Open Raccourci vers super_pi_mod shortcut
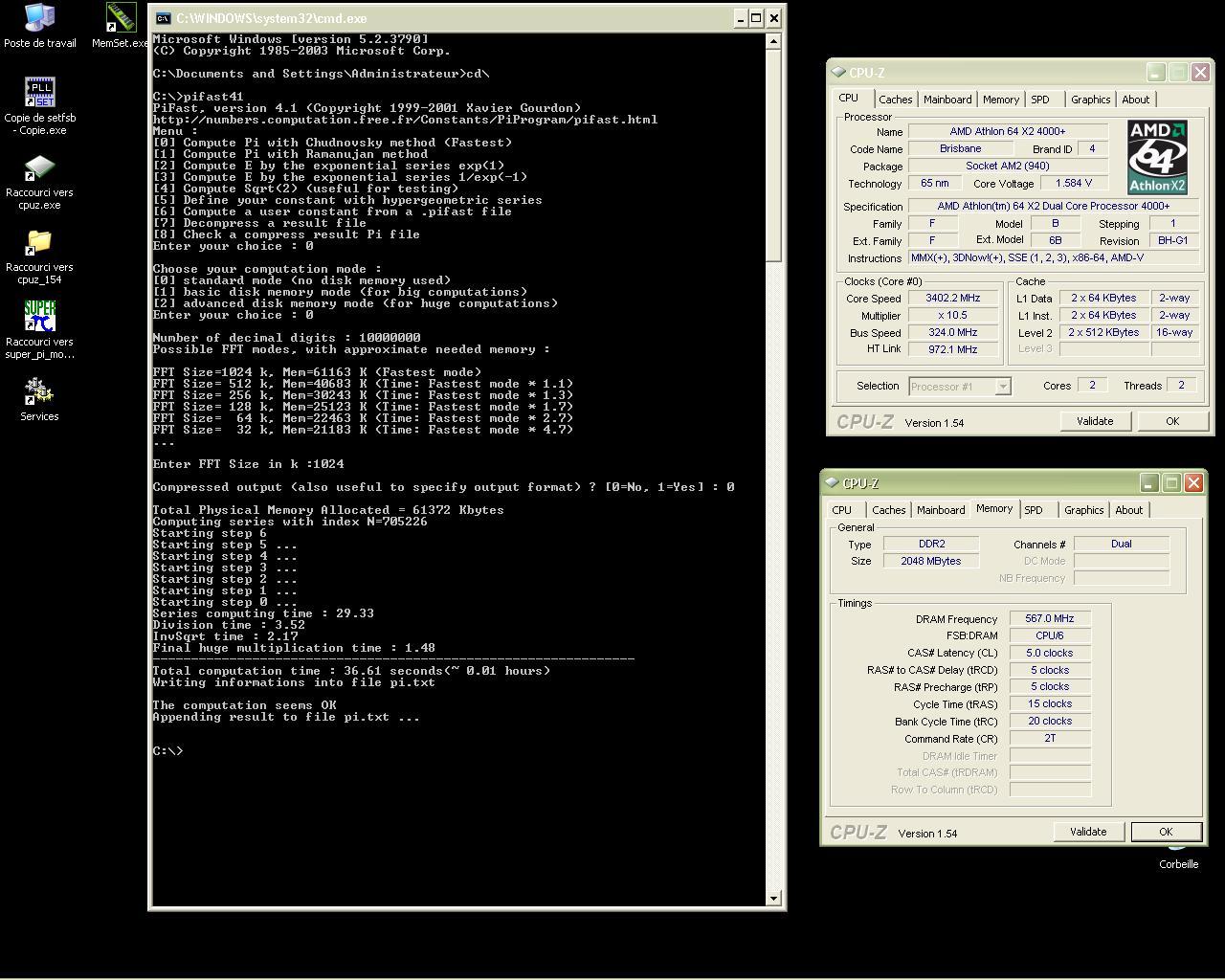Screen dimensions: 1225x980 pos(39,331)
